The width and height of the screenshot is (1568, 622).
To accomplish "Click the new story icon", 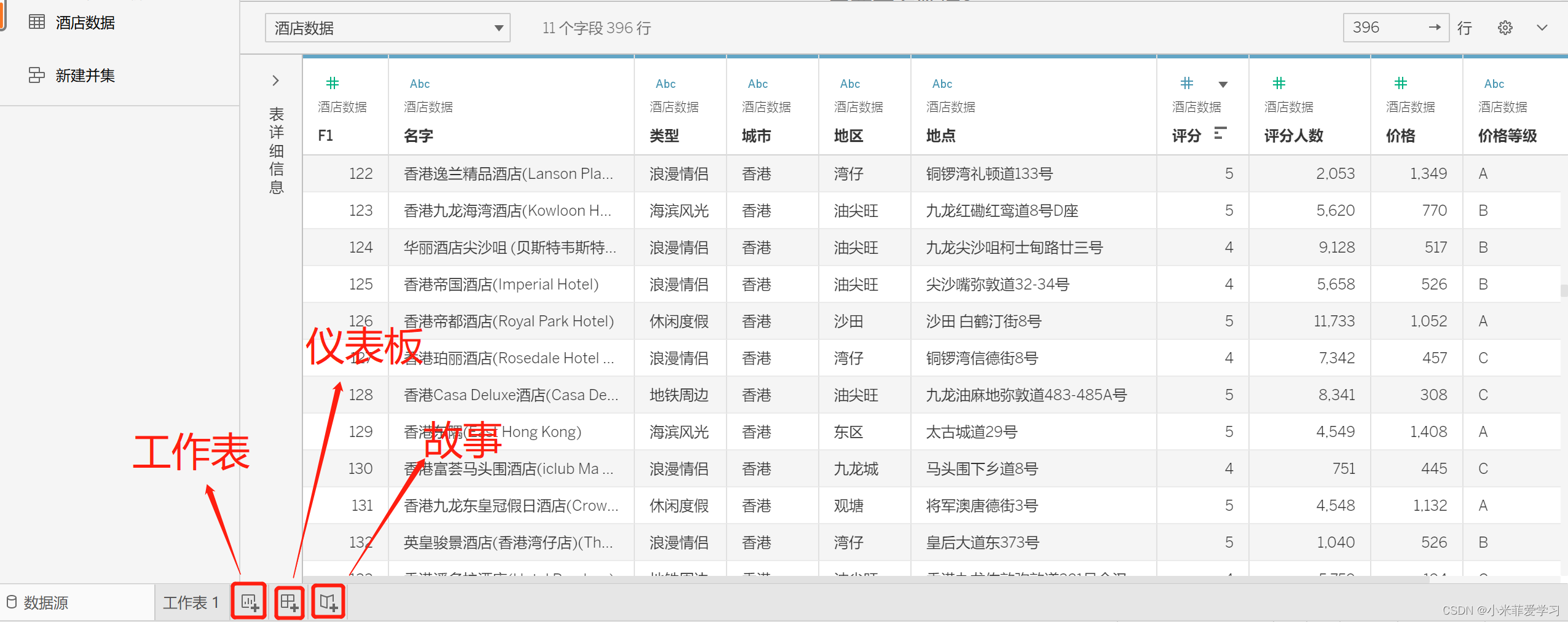I will click(329, 602).
